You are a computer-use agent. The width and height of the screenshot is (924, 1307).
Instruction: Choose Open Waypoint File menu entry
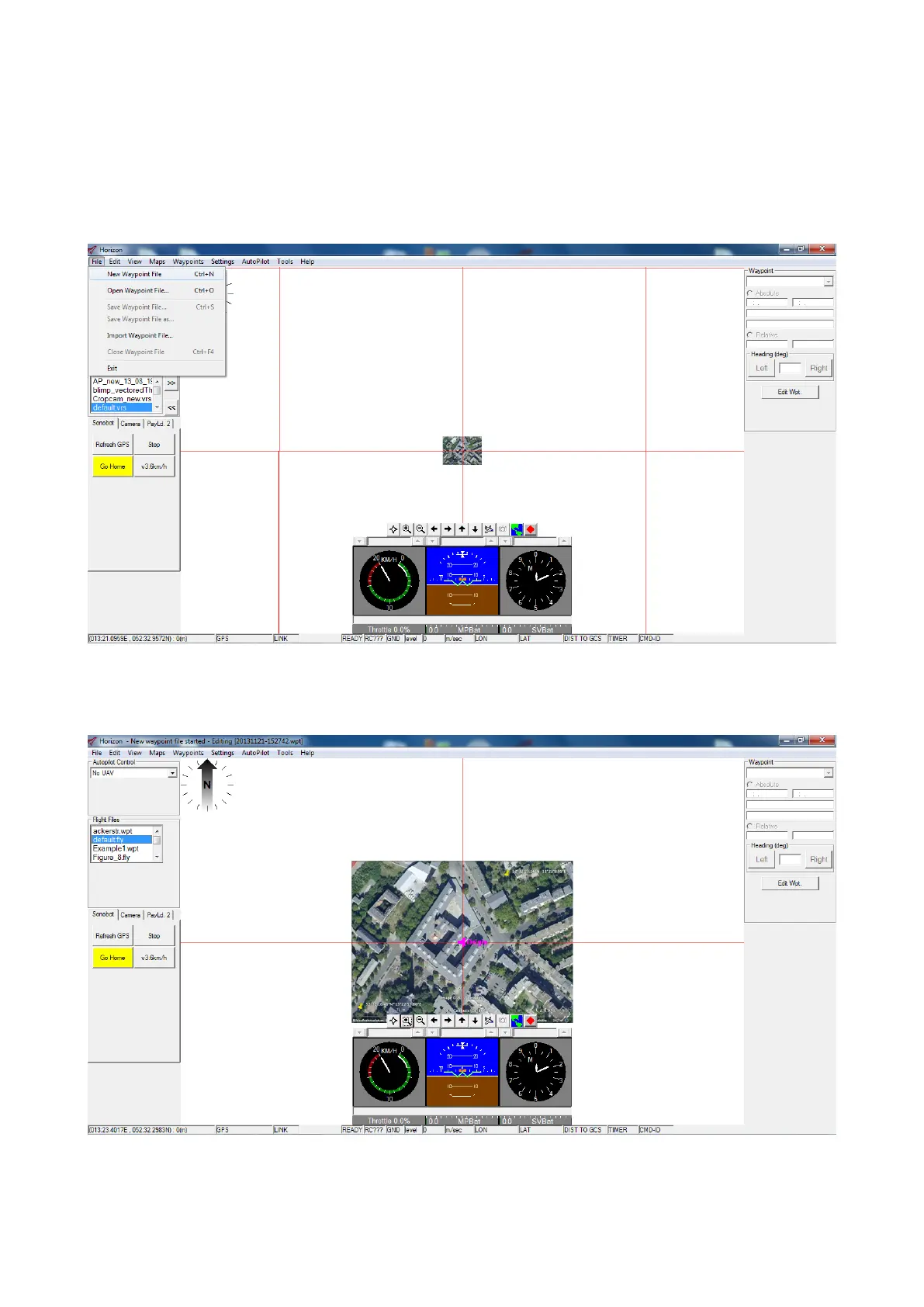(x=157, y=290)
